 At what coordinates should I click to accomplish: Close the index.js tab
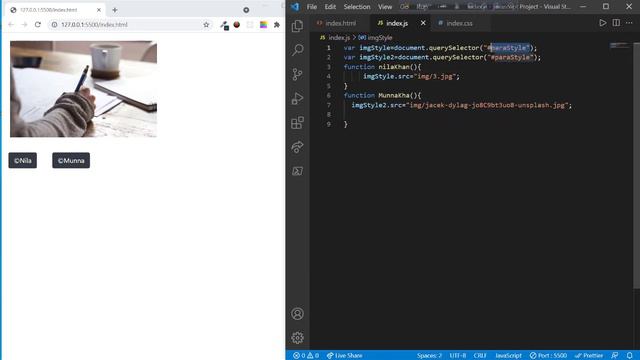pos(423,23)
